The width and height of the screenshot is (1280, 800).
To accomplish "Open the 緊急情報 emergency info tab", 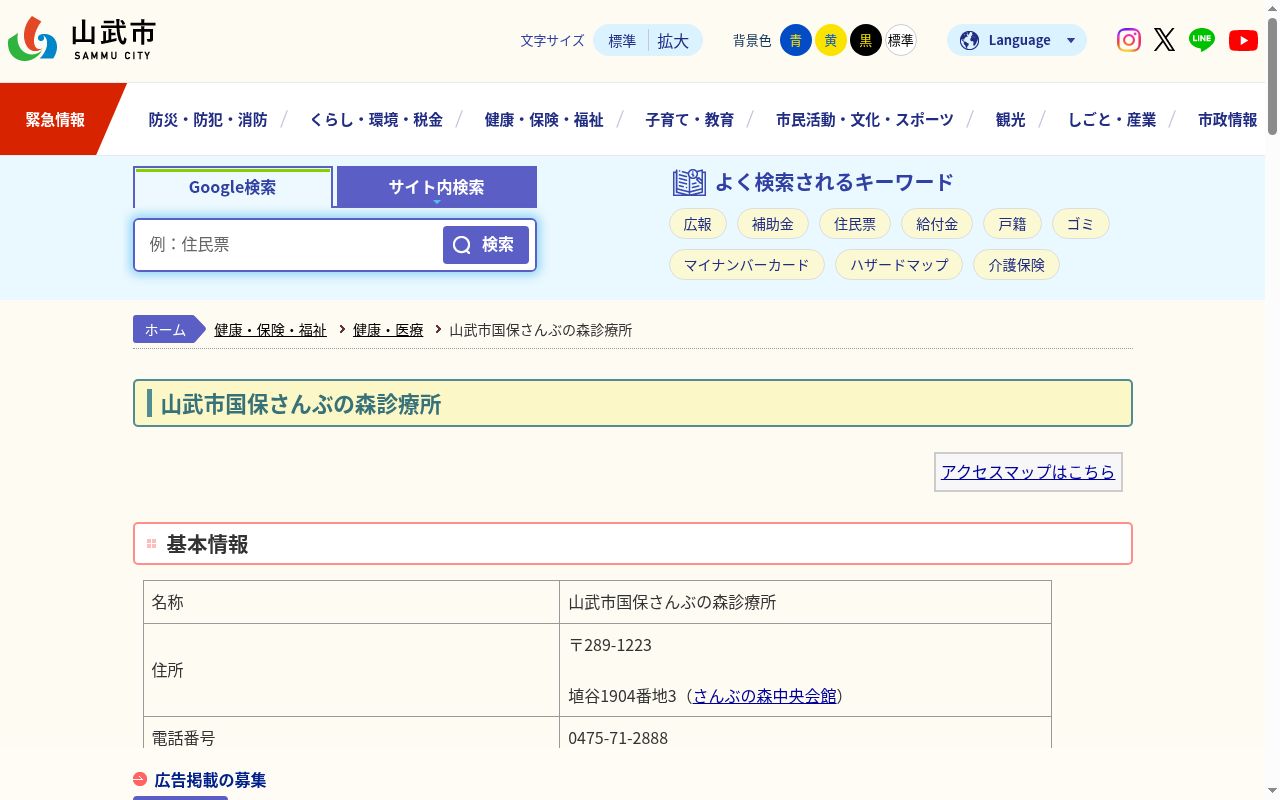I will point(55,119).
